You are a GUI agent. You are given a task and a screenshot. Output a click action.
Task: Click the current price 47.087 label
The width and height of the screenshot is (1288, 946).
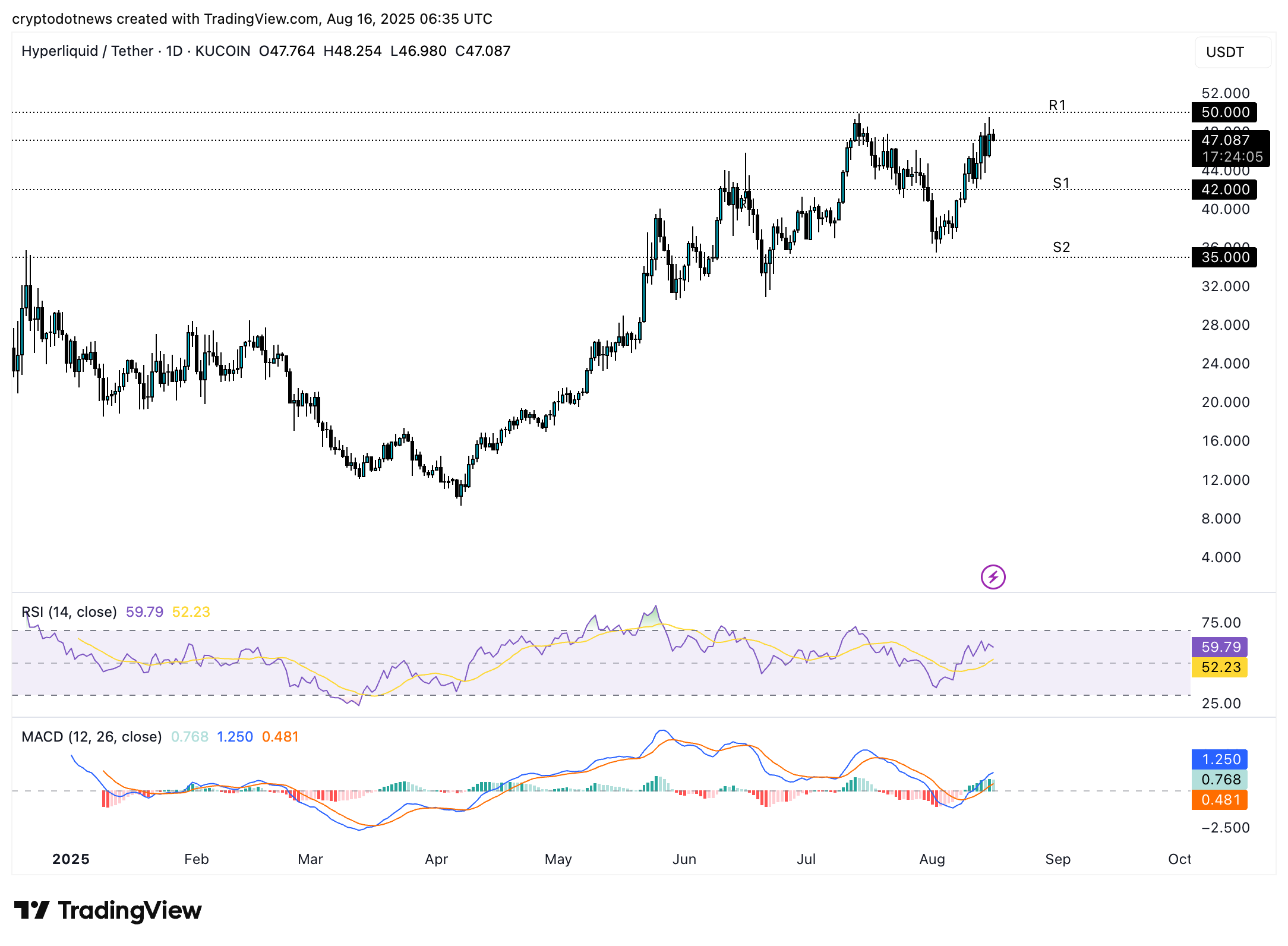pos(1226,140)
